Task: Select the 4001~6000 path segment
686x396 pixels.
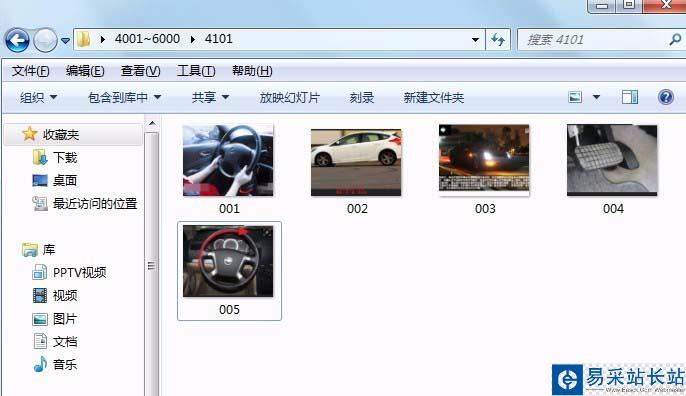Action: pyautogui.click(x=147, y=39)
